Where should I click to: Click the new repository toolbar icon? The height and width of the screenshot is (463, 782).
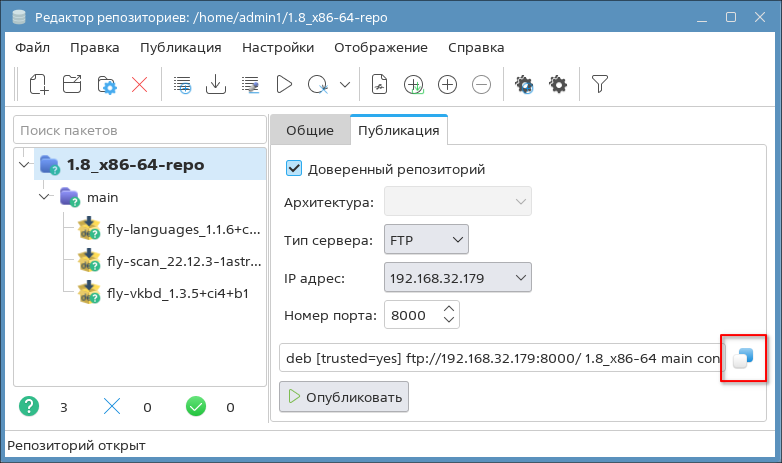coord(38,85)
